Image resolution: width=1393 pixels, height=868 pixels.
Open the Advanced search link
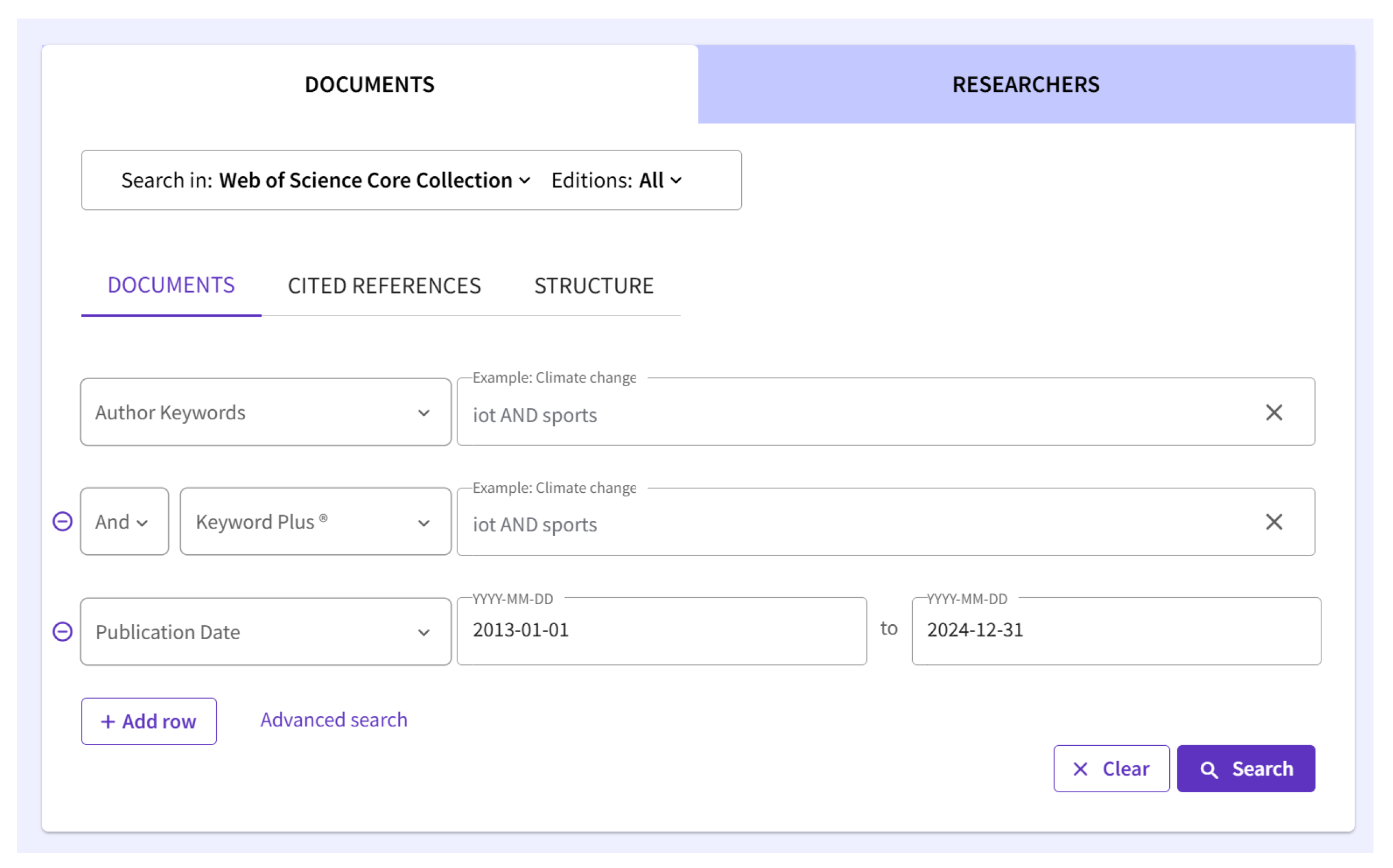pyautogui.click(x=333, y=720)
